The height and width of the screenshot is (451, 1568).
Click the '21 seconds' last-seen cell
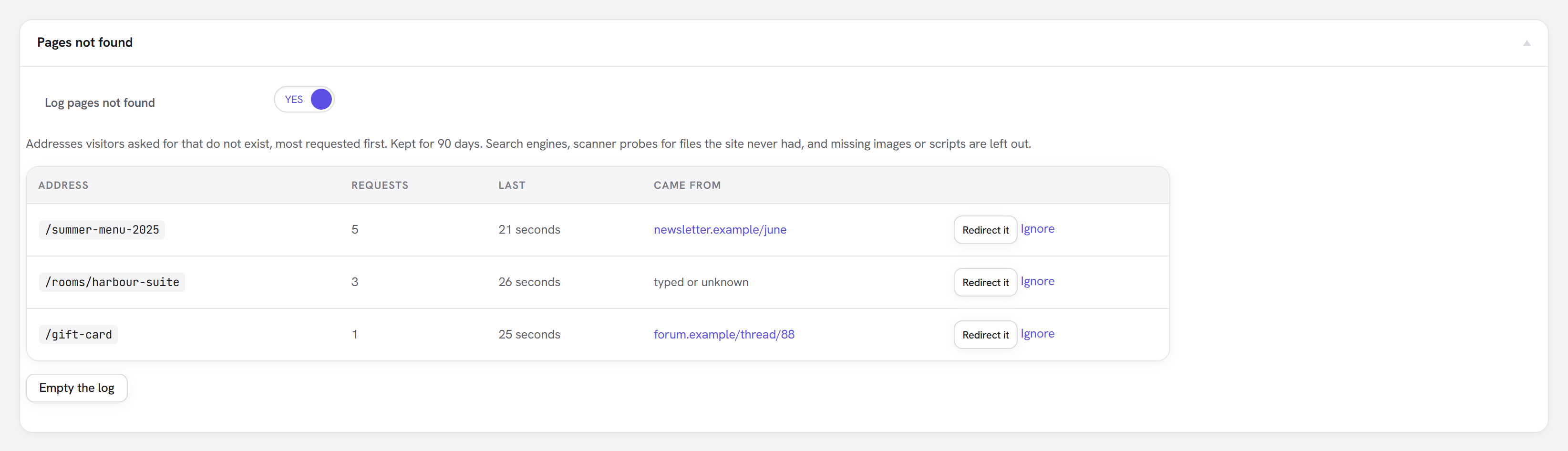coord(529,229)
